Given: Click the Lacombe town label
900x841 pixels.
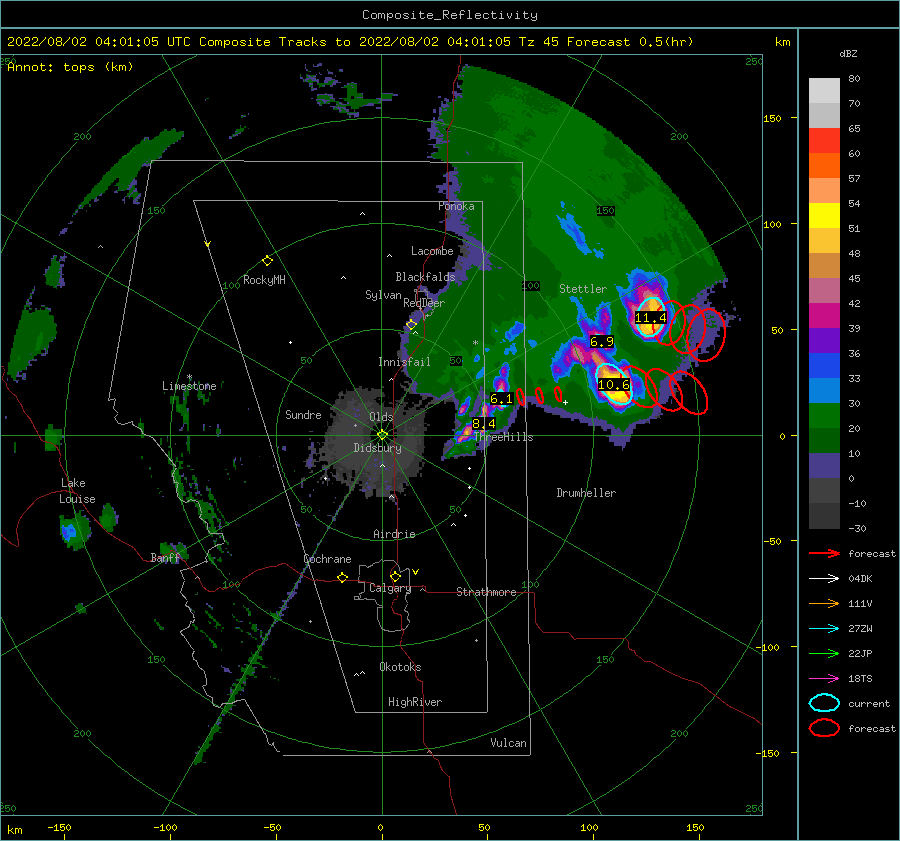Looking at the screenshot, I should (x=432, y=251).
